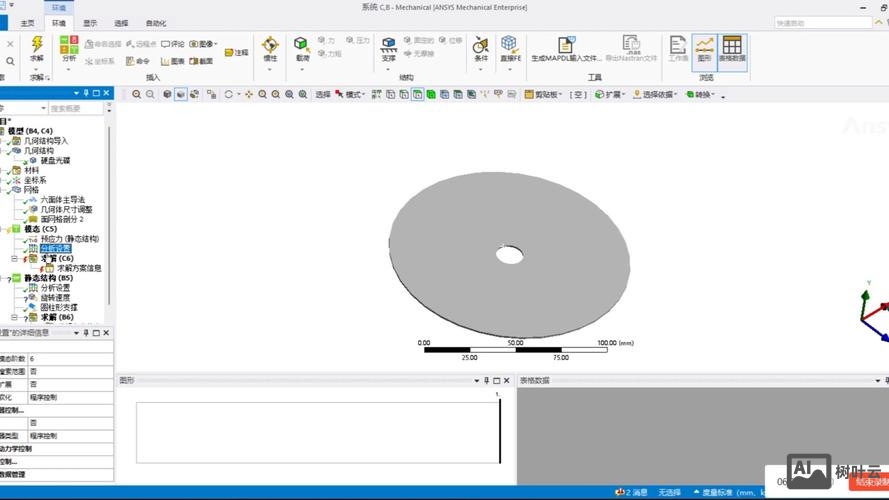Switch to the 显示 (Display) ribbon tab

tap(90, 23)
